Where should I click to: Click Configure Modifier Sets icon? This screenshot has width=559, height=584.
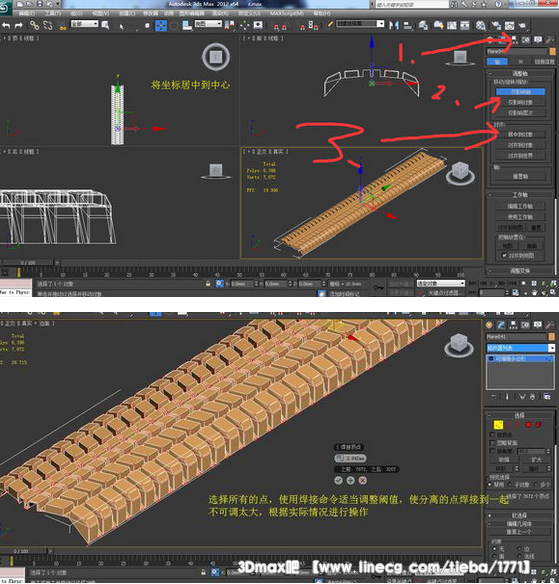pyautogui.click(x=547, y=397)
